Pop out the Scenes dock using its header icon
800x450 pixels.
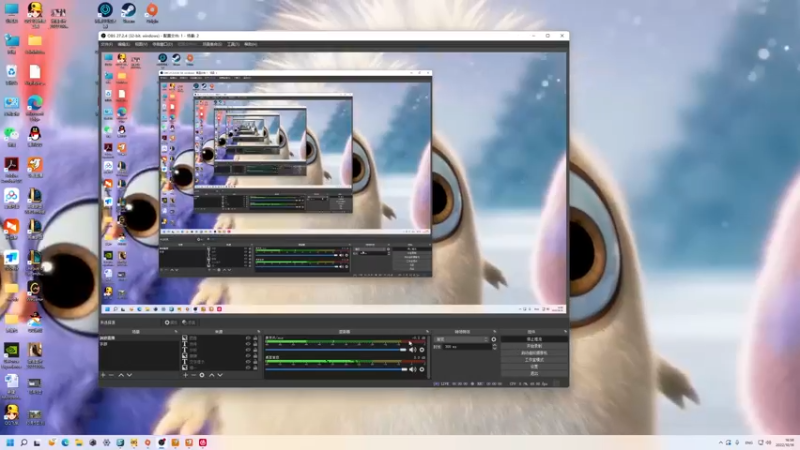(x=176, y=332)
